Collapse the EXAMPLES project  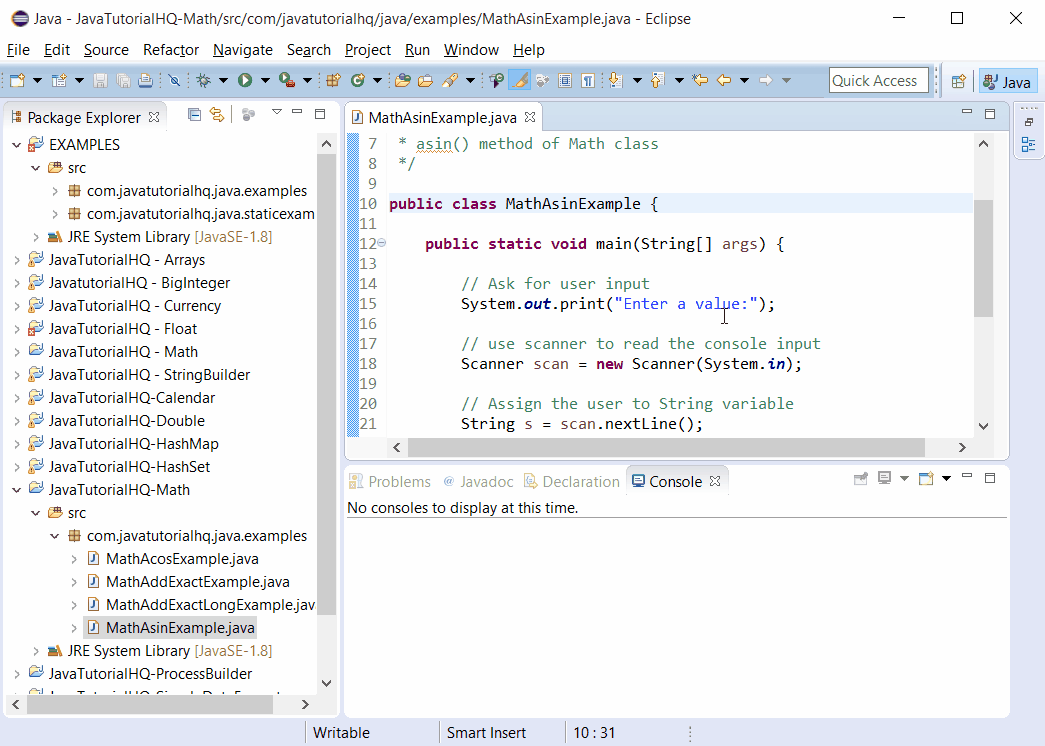[x=17, y=145]
